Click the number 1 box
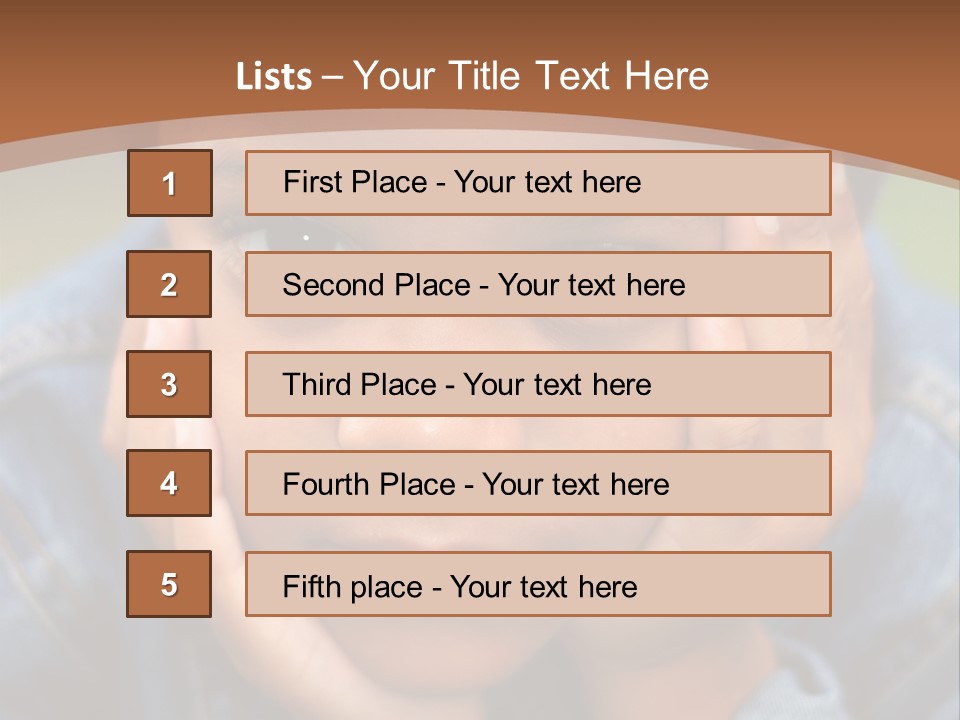This screenshot has width=960, height=720. coord(170,183)
